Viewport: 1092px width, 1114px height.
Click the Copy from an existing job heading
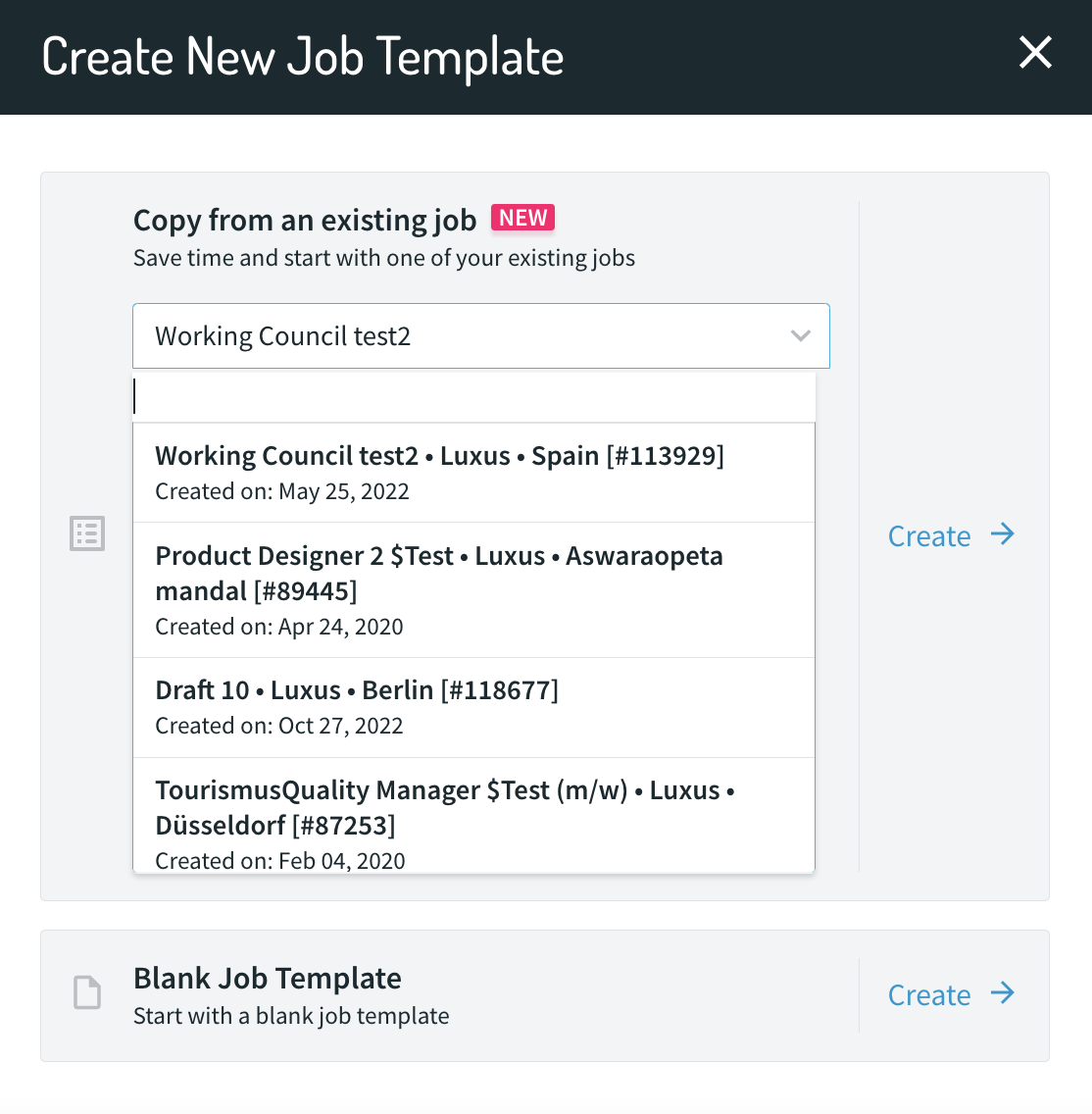tap(305, 221)
